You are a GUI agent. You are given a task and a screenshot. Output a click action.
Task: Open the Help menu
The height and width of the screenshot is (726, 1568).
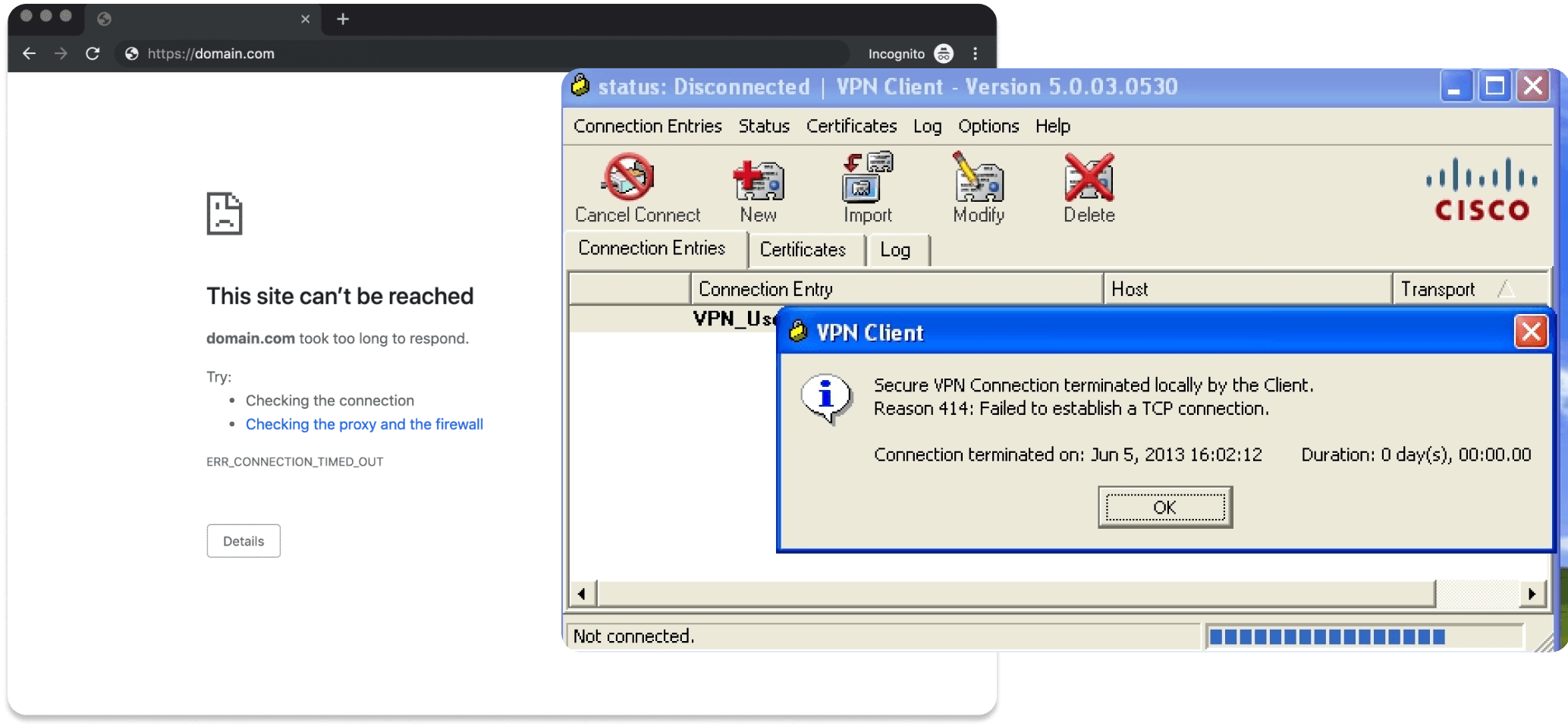(x=1053, y=126)
